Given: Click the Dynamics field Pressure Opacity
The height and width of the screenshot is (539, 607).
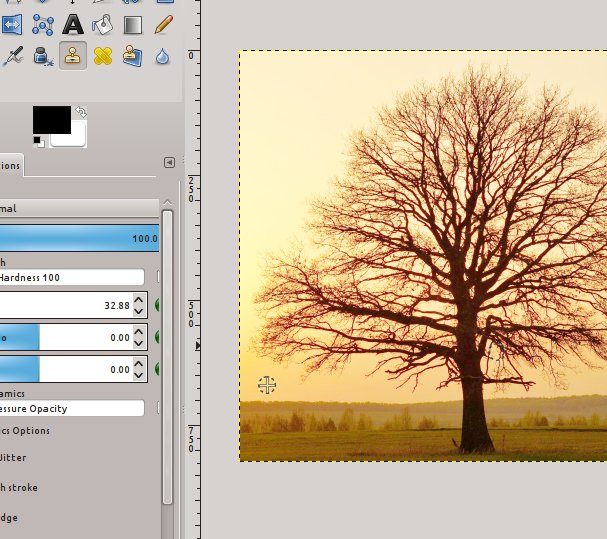Looking at the screenshot, I should 72,409.
